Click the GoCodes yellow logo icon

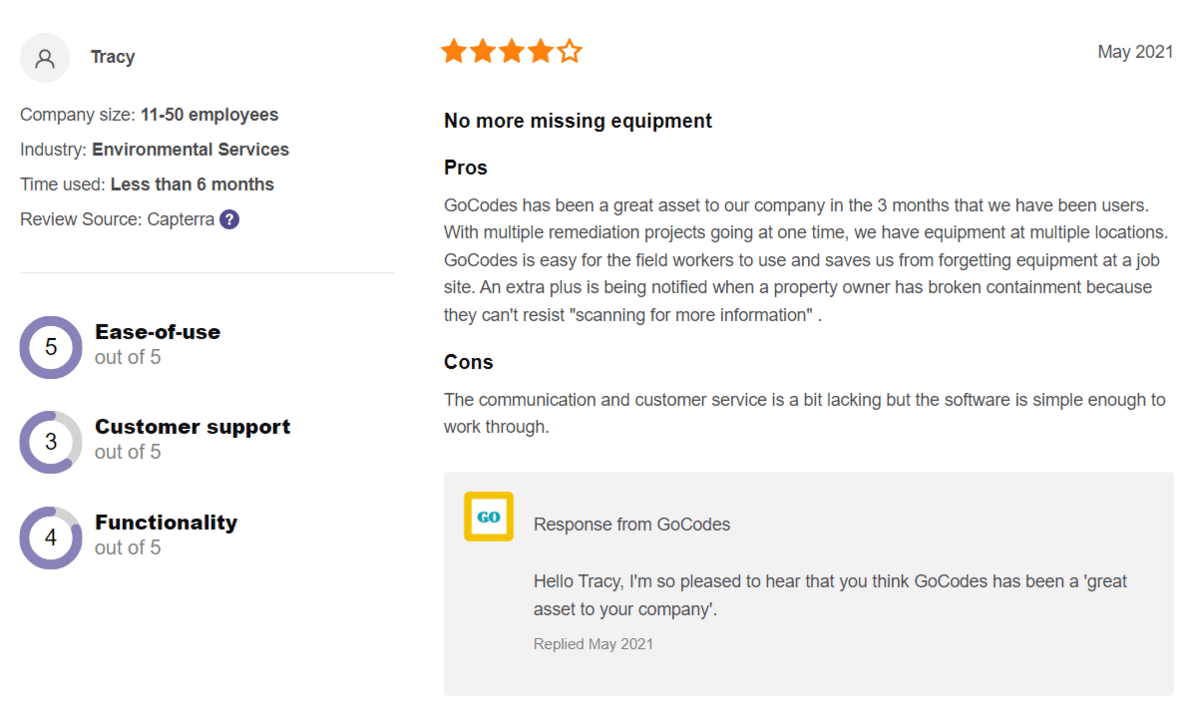(x=489, y=517)
